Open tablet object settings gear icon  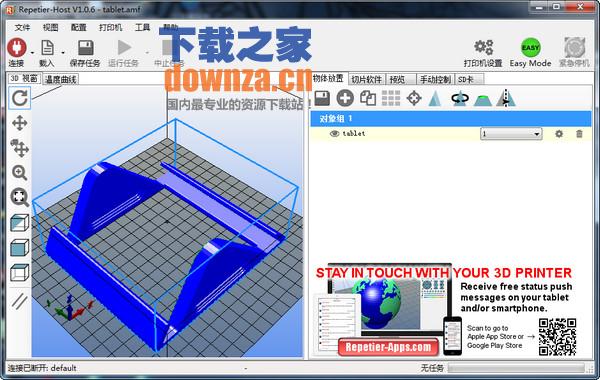559,134
